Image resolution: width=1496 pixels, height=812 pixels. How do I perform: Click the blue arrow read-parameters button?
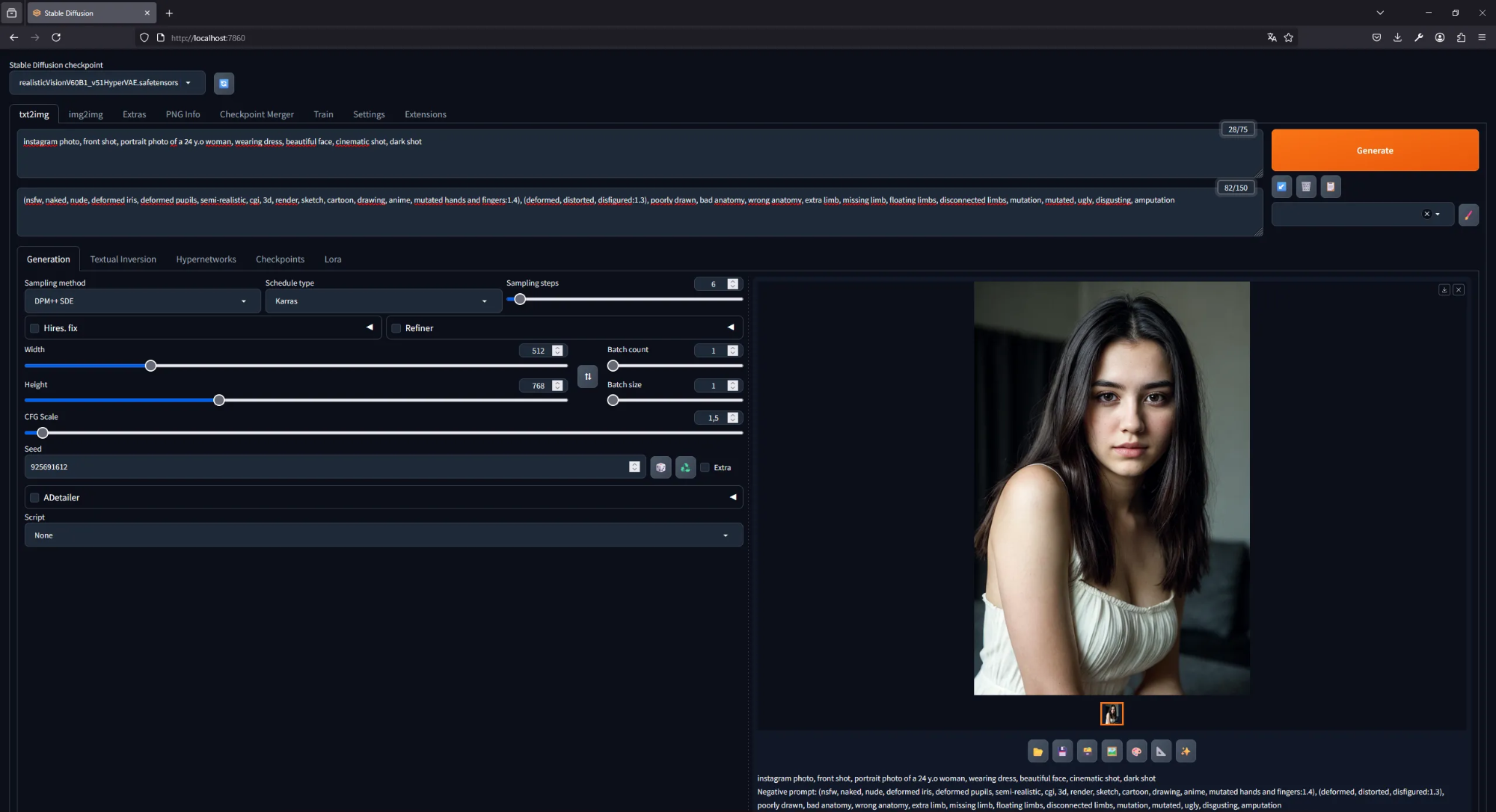click(1281, 187)
